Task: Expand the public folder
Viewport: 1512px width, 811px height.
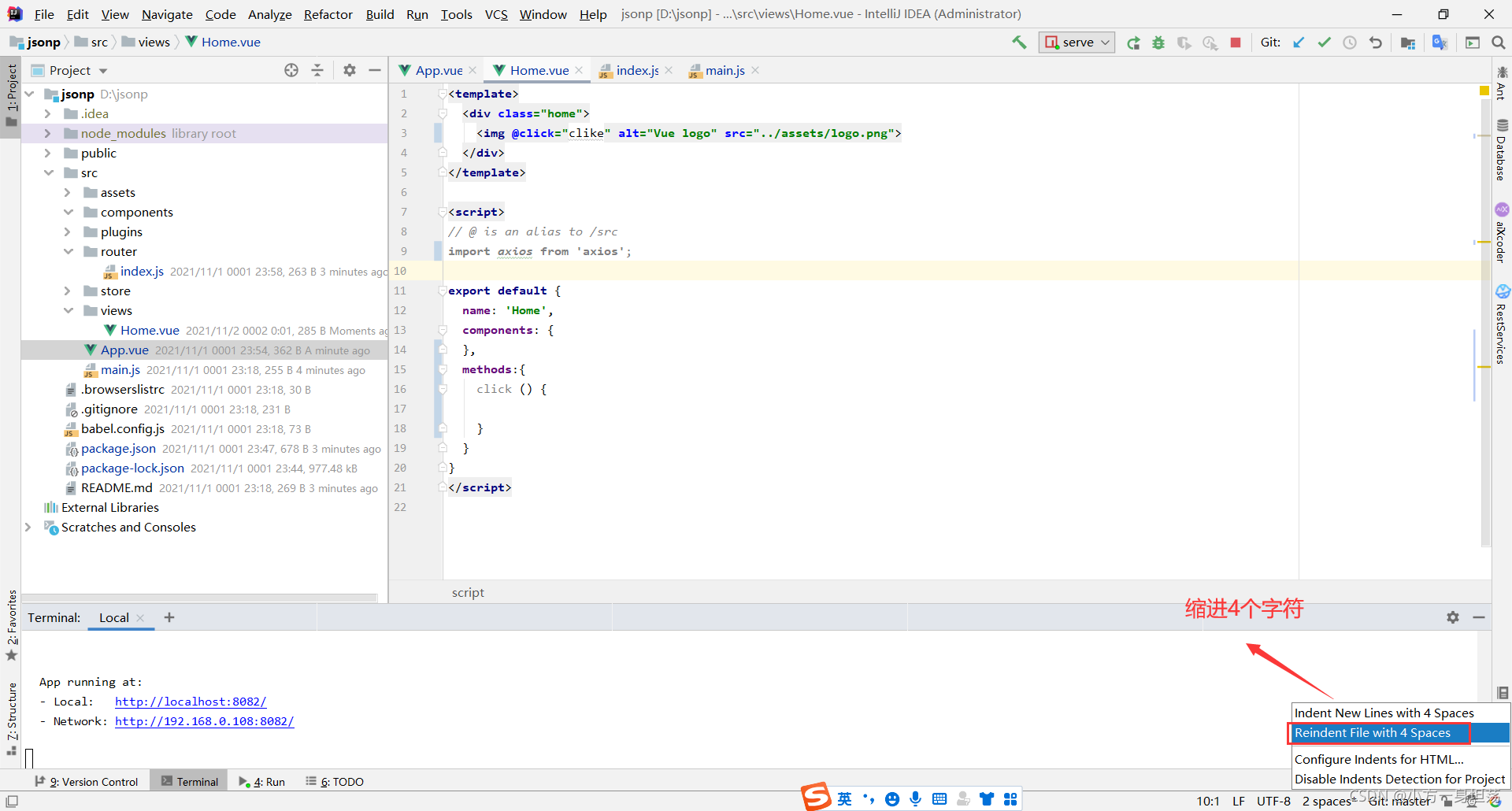Action: [x=48, y=153]
